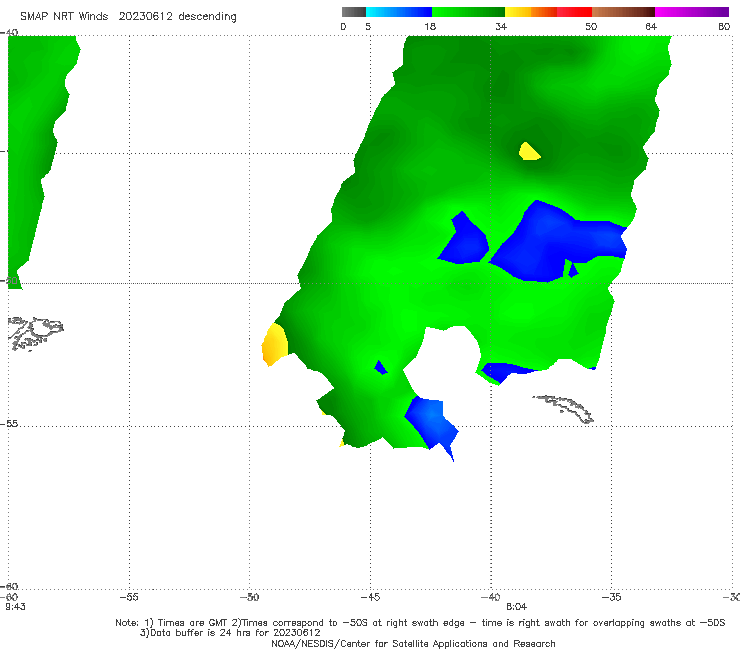Click the swath time label '8:04'

coord(516,607)
